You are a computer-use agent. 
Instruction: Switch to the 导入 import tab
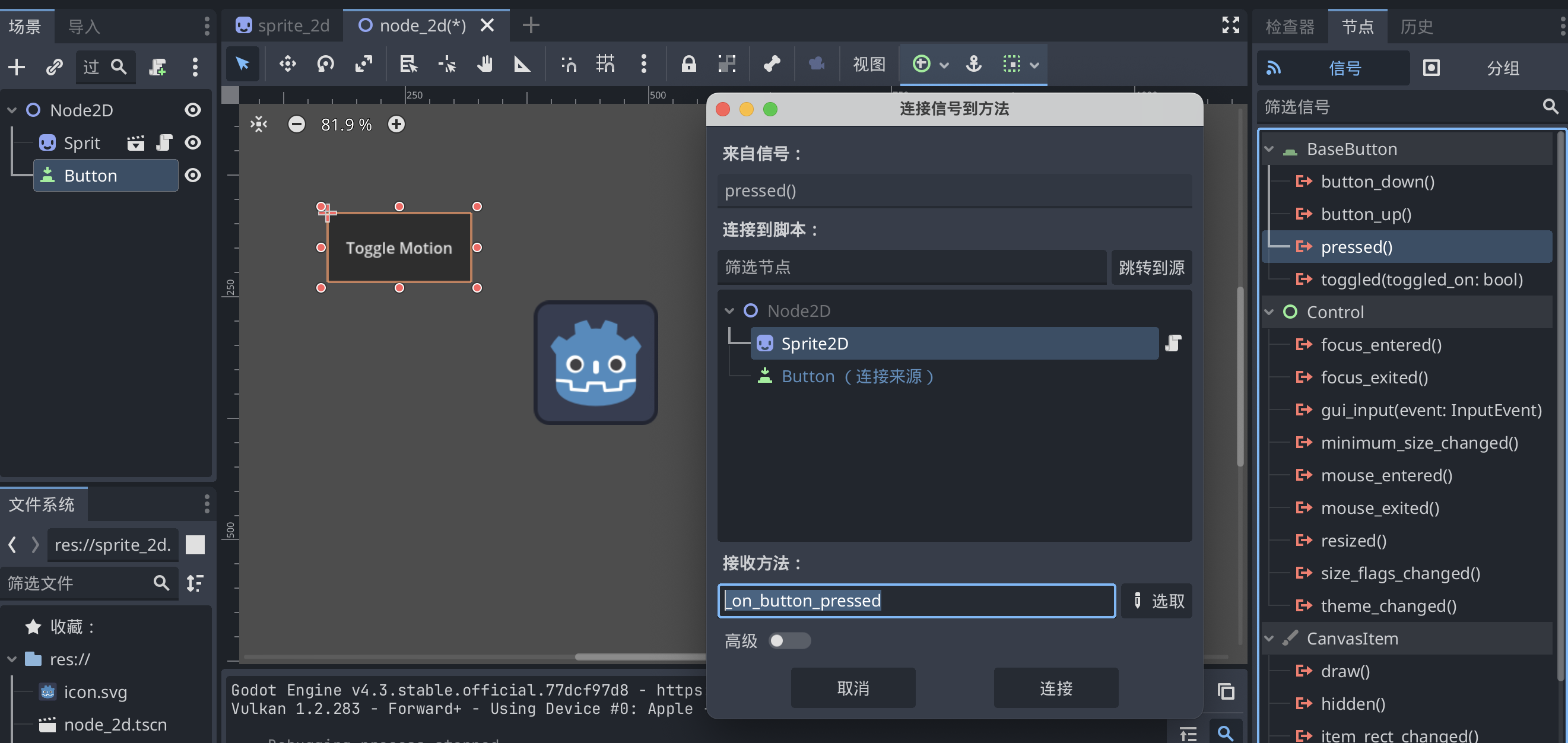(84, 26)
